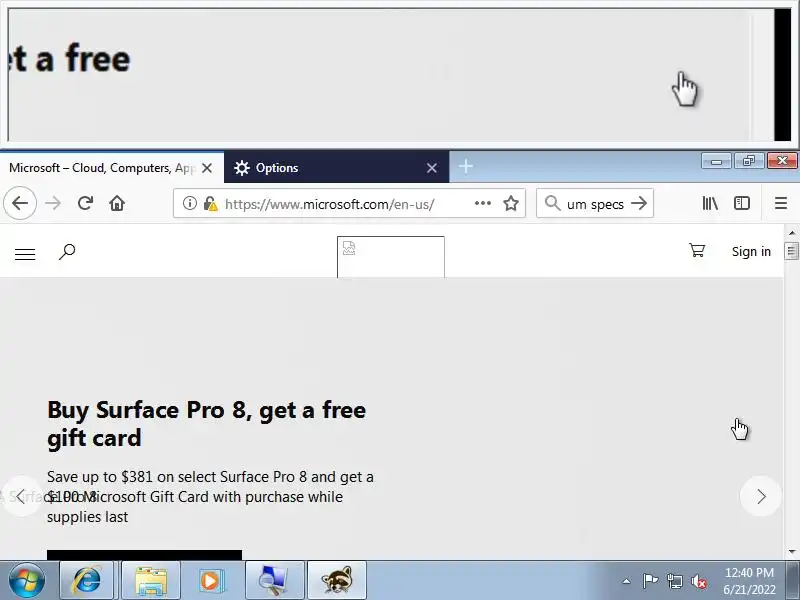
Task: Toggle the sidebar view icon
Action: tap(742, 203)
